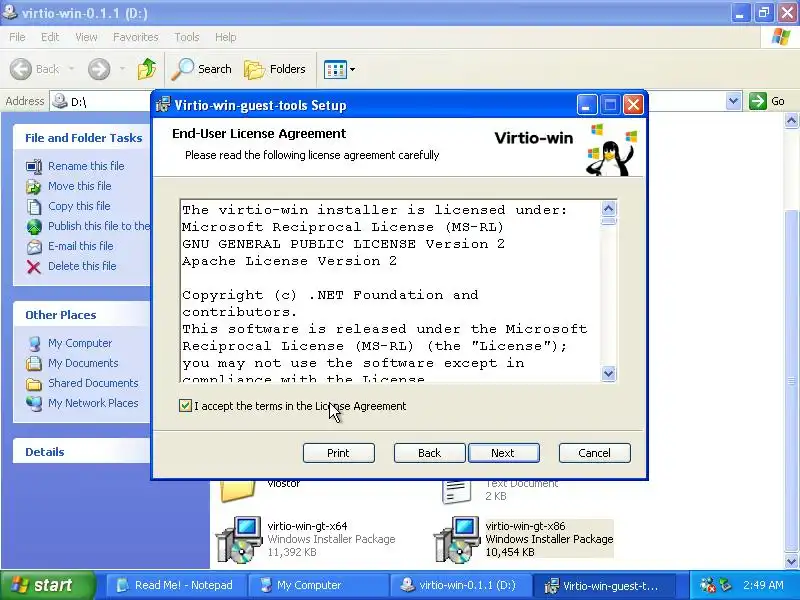
Task: Click the Publish globe icon
Action: pyautogui.click(x=34, y=227)
